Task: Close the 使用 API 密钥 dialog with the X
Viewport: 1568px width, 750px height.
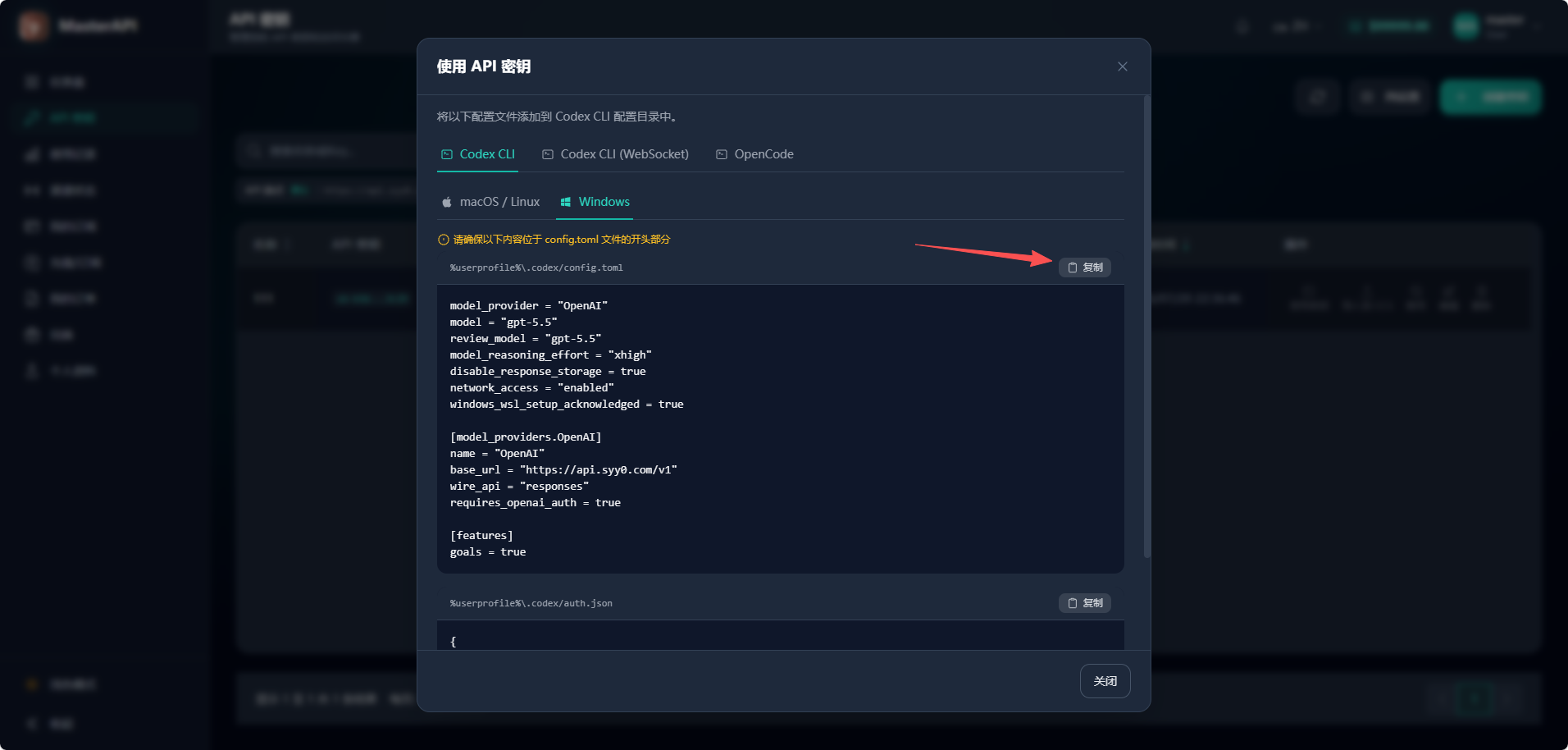Action: (1122, 66)
